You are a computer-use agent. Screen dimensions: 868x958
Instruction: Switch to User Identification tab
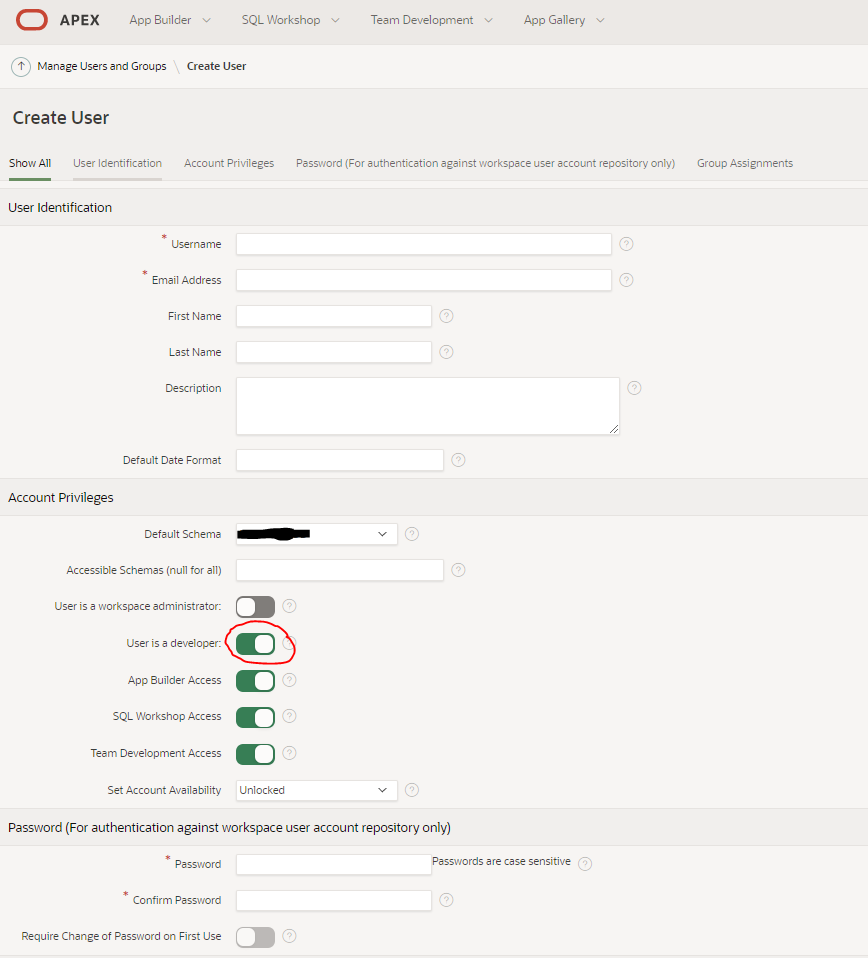click(x=117, y=163)
